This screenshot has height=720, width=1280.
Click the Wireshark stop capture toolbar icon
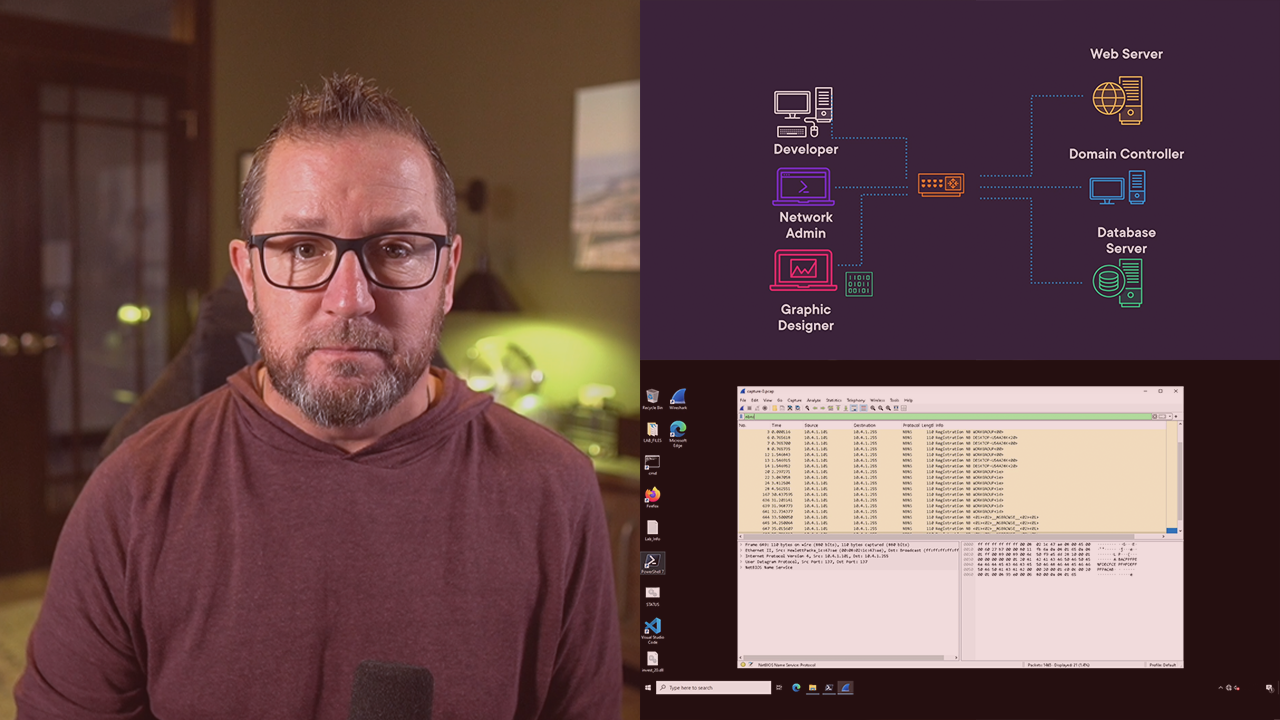click(x=750, y=408)
